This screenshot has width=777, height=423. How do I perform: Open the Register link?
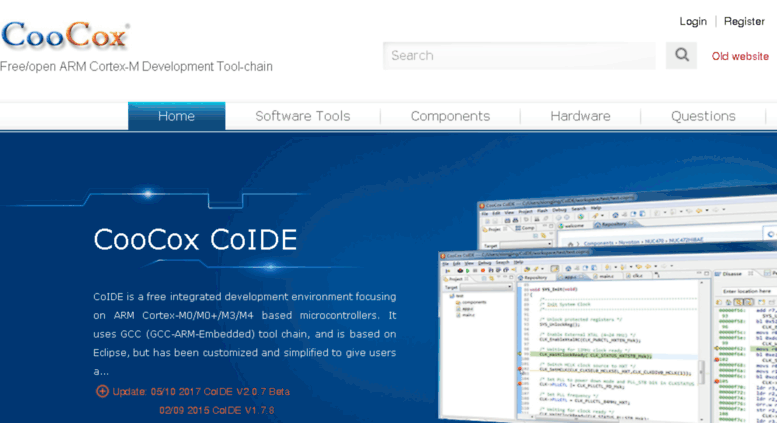(744, 21)
